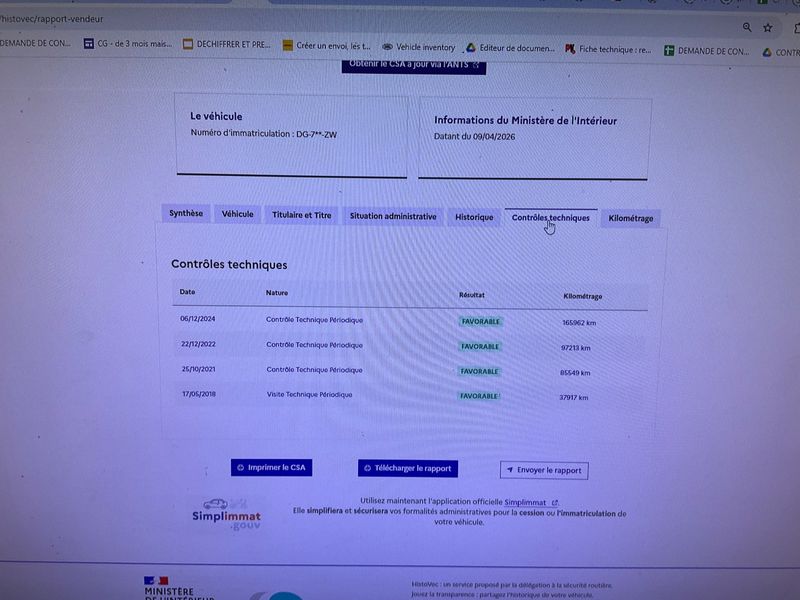Open the Créer un envoi bookmark
The width and height of the screenshot is (800, 600).
coord(327,45)
